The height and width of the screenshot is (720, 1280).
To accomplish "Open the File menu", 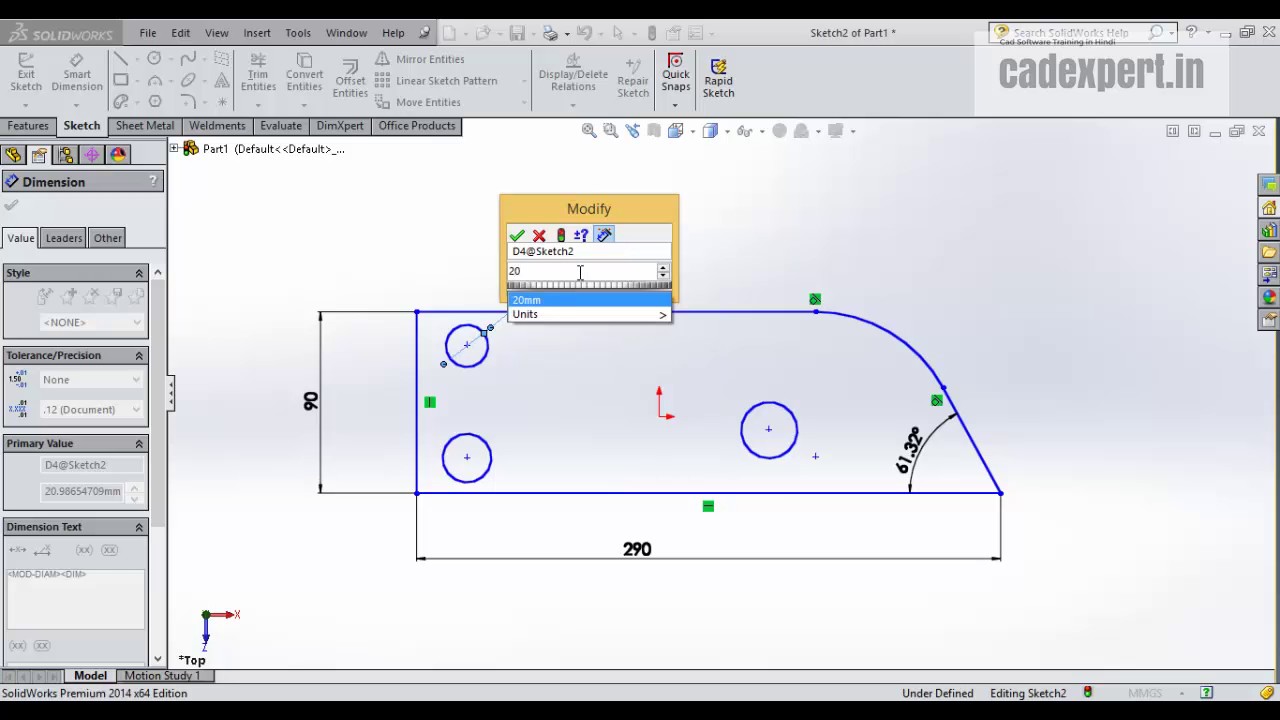I will click(147, 33).
